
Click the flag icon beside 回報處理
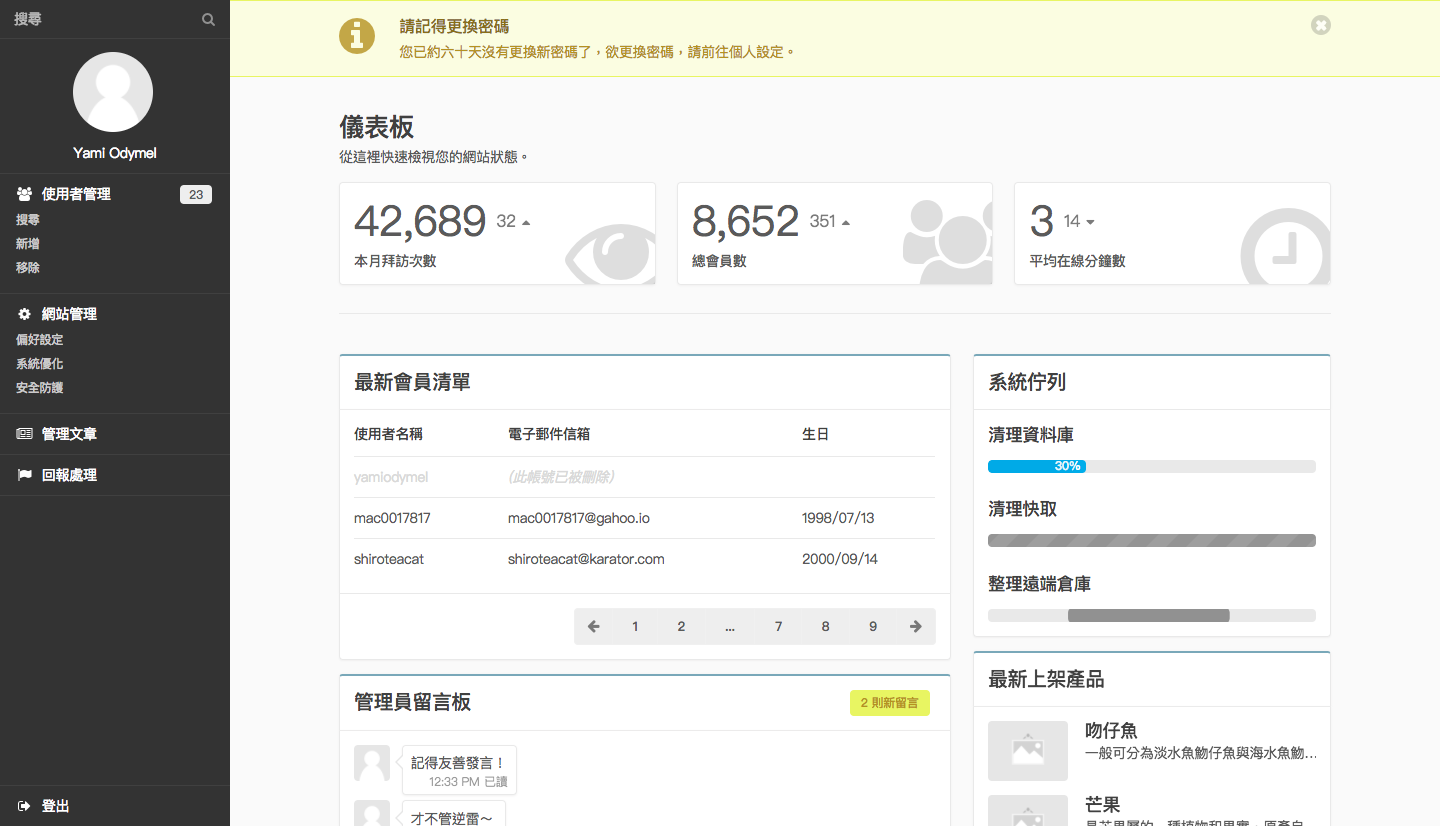coord(25,475)
